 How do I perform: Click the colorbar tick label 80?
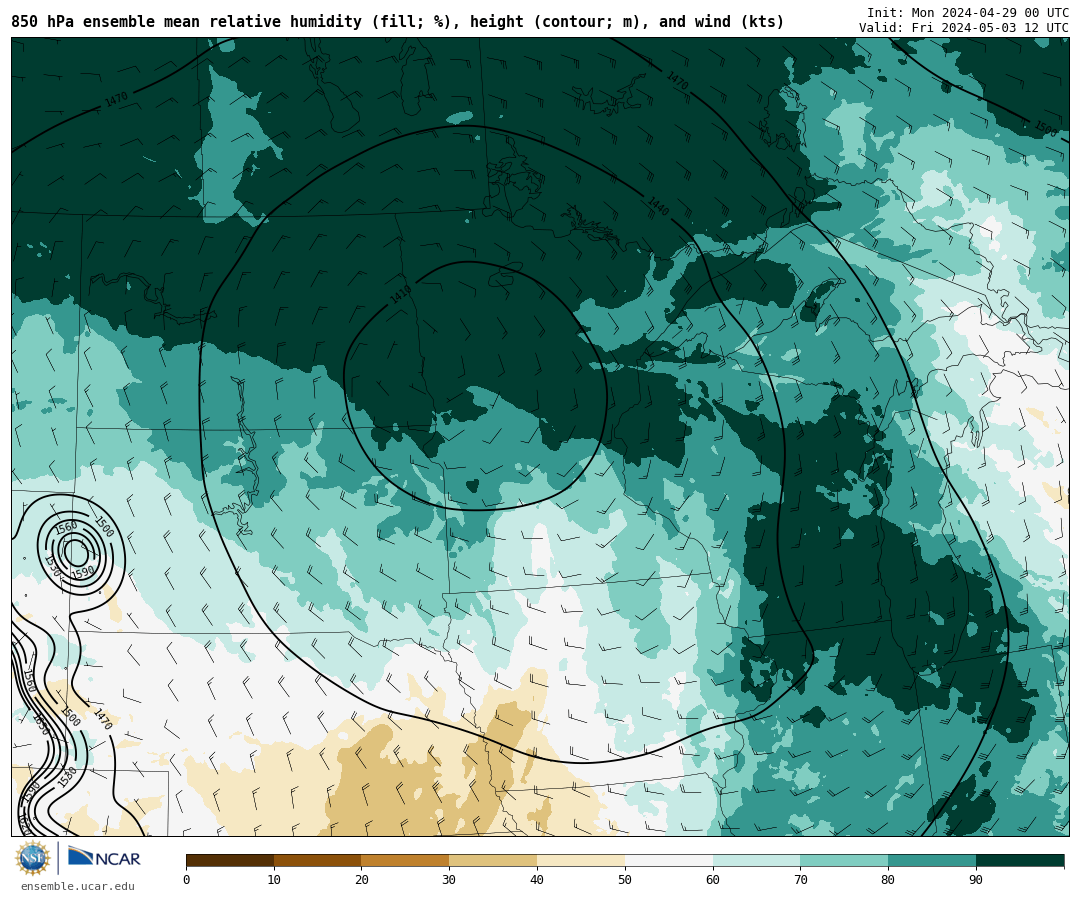889,880
